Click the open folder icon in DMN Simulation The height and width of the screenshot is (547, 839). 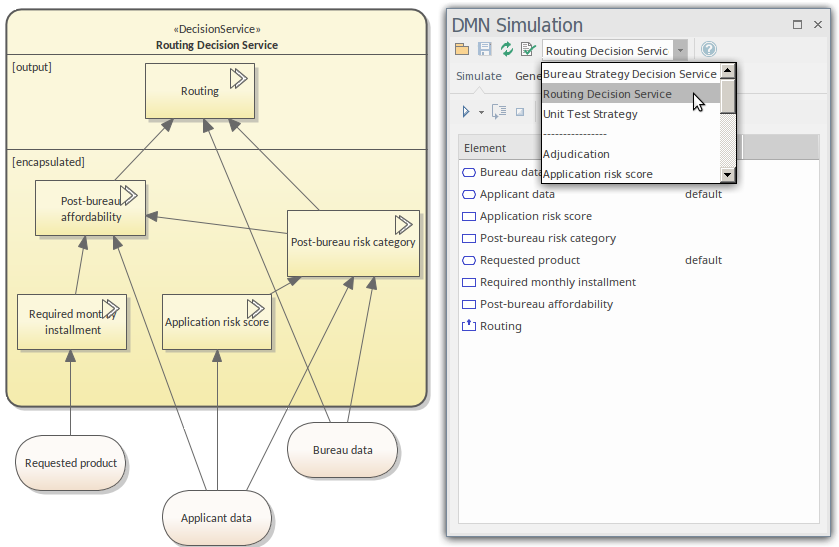point(461,50)
